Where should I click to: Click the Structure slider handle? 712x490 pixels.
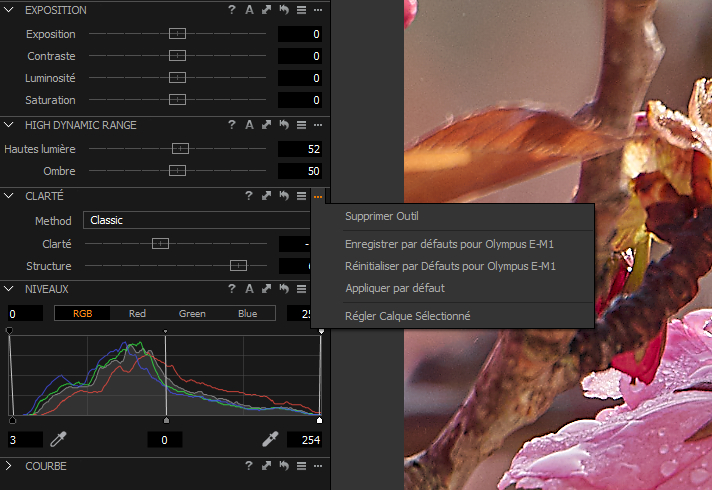point(238,266)
